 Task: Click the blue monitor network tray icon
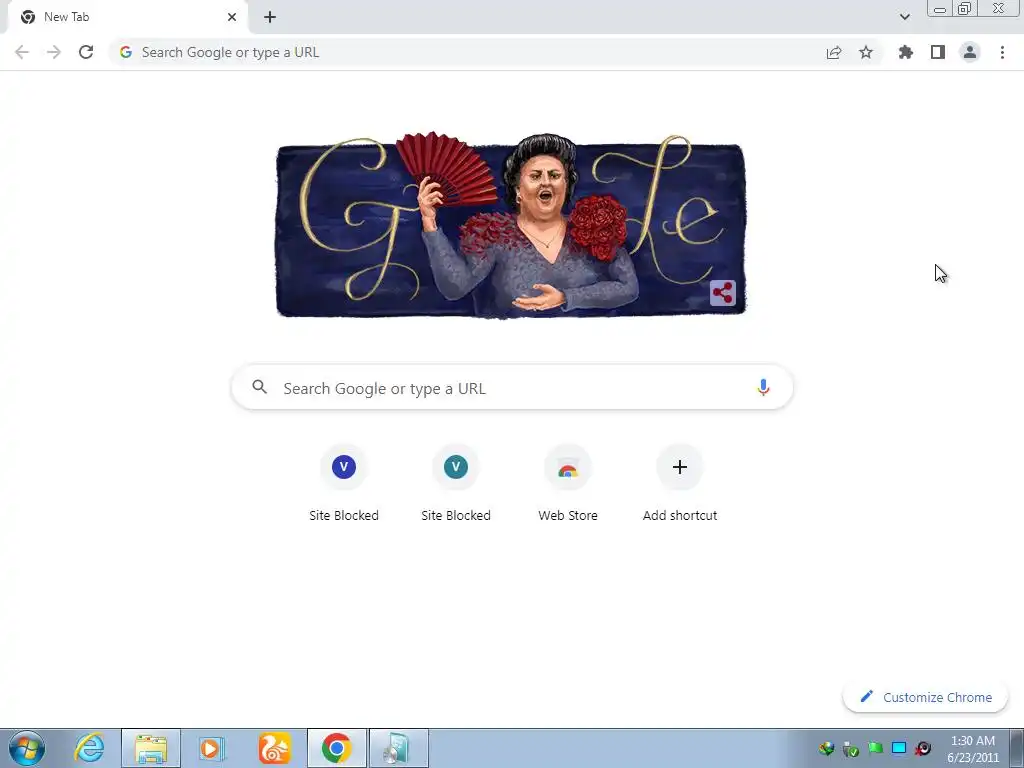899,748
